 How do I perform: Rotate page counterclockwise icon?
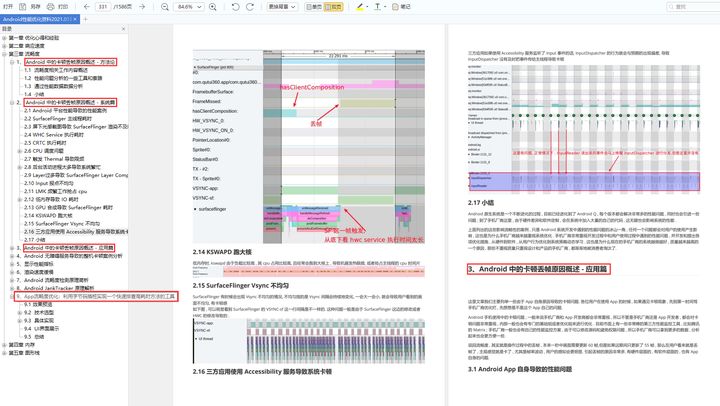click(235, 7)
